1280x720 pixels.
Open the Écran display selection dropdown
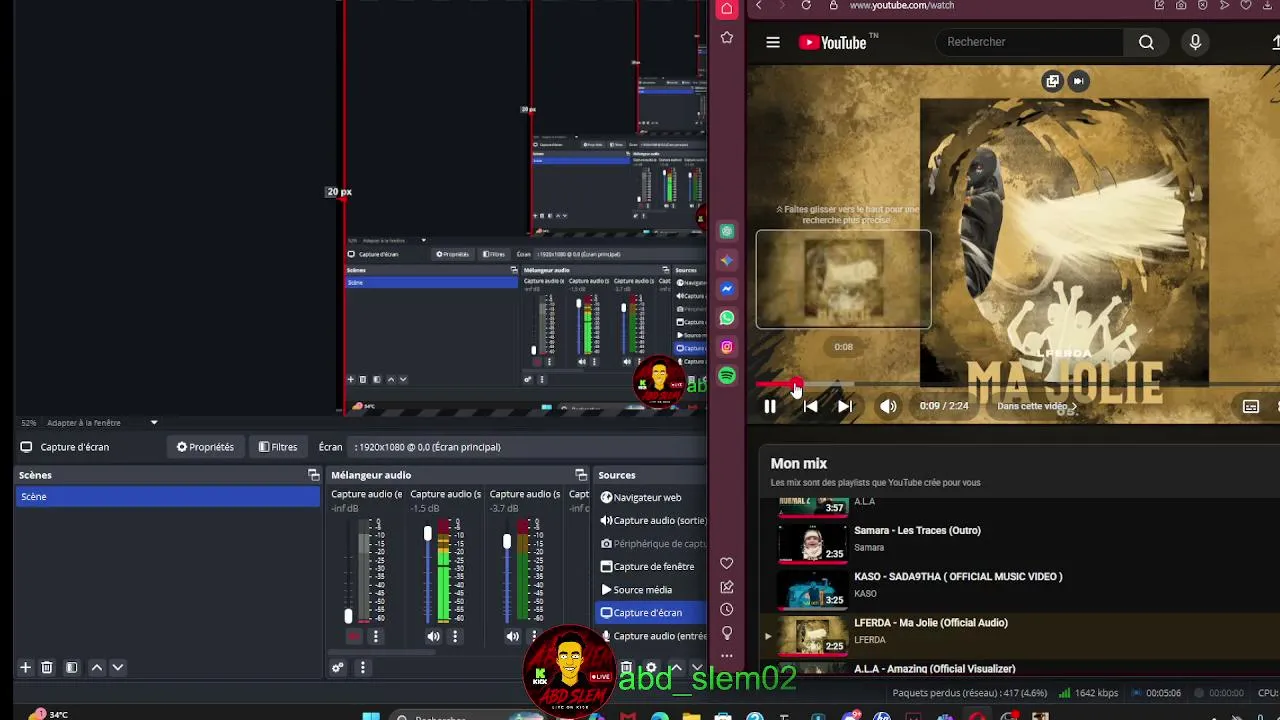(x=528, y=447)
